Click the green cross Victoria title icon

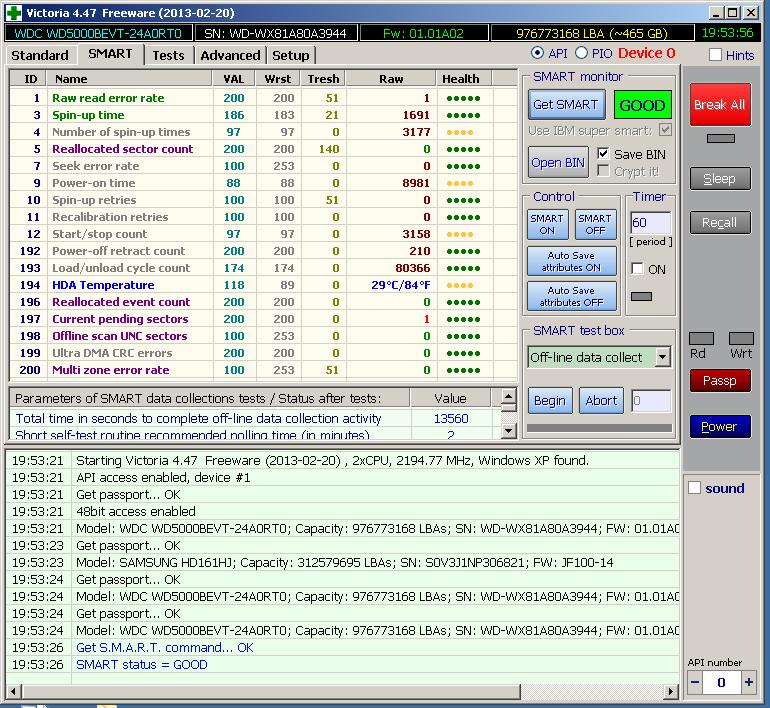point(14,13)
